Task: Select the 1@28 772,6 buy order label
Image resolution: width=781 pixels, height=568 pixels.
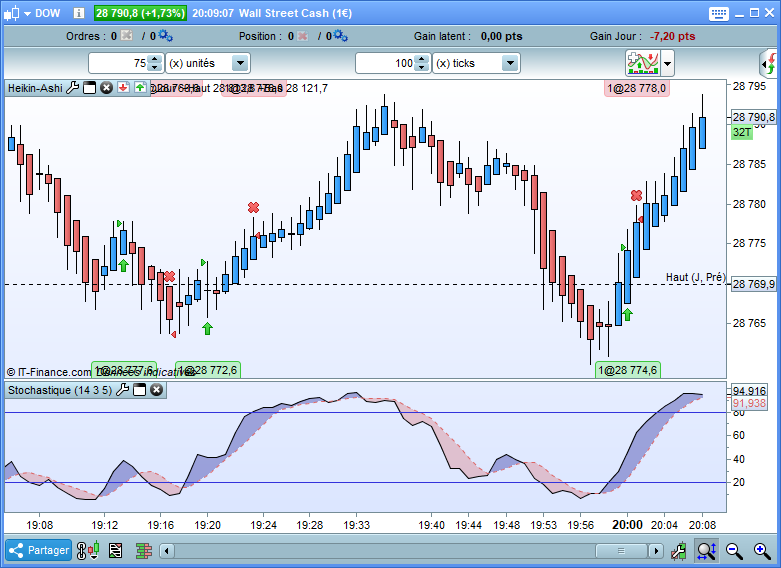Action: tap(208, 370)
